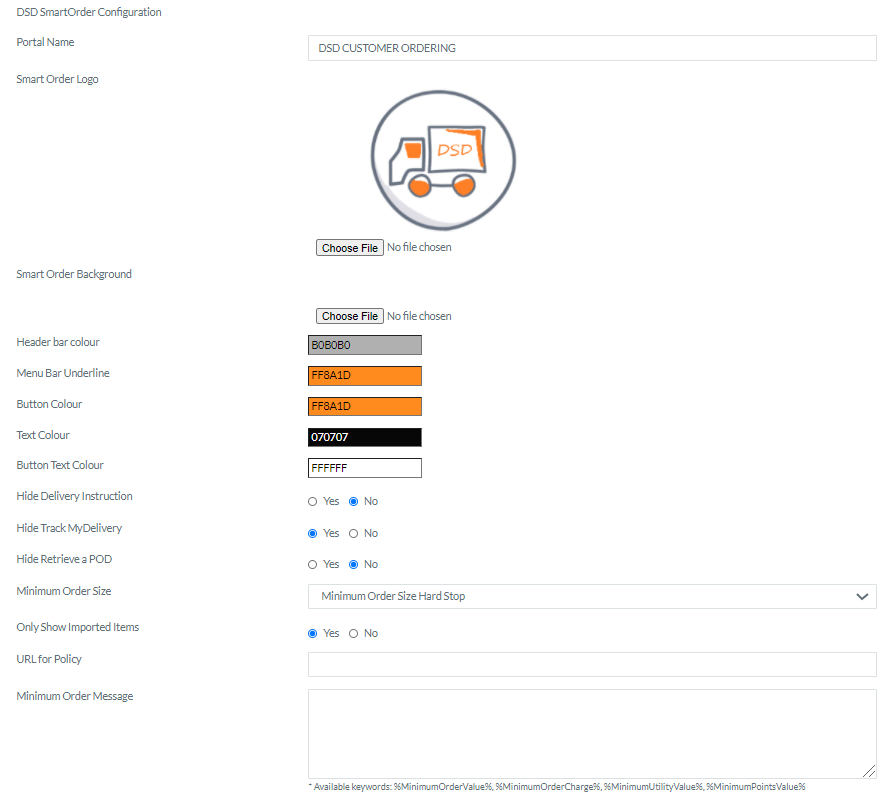Click the 'Hide Track MyDelivery' label
Screen dimensions: 892x804
69,528
